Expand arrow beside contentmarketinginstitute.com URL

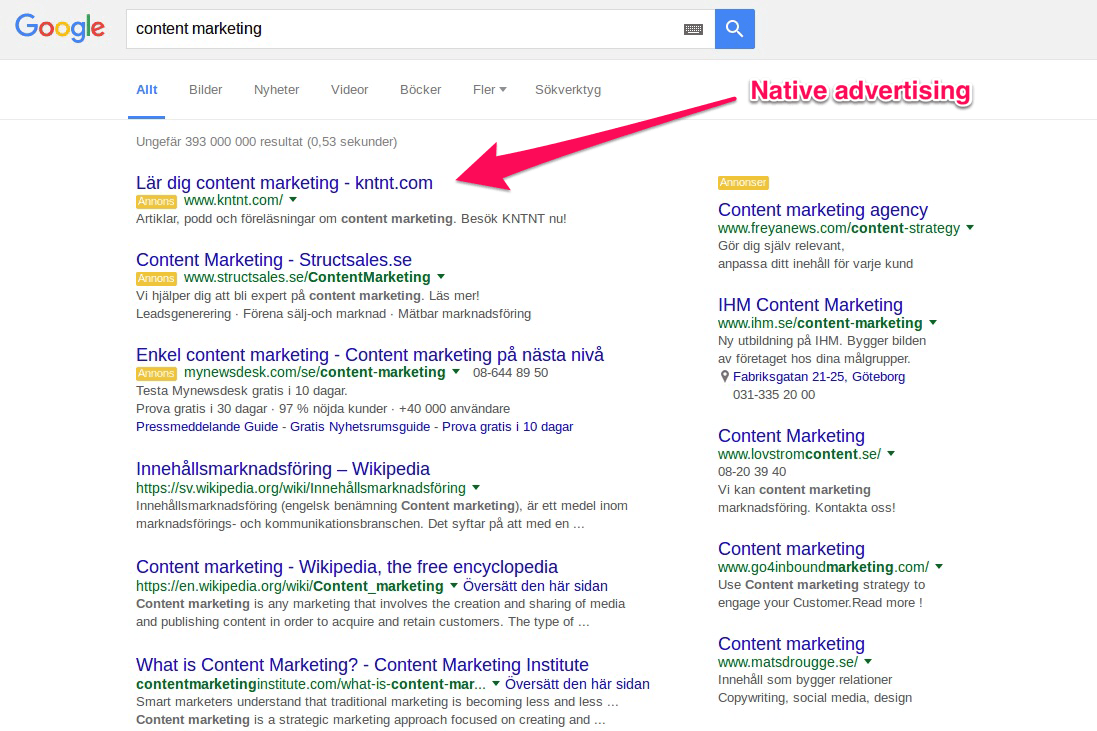(x=495, y=683)
